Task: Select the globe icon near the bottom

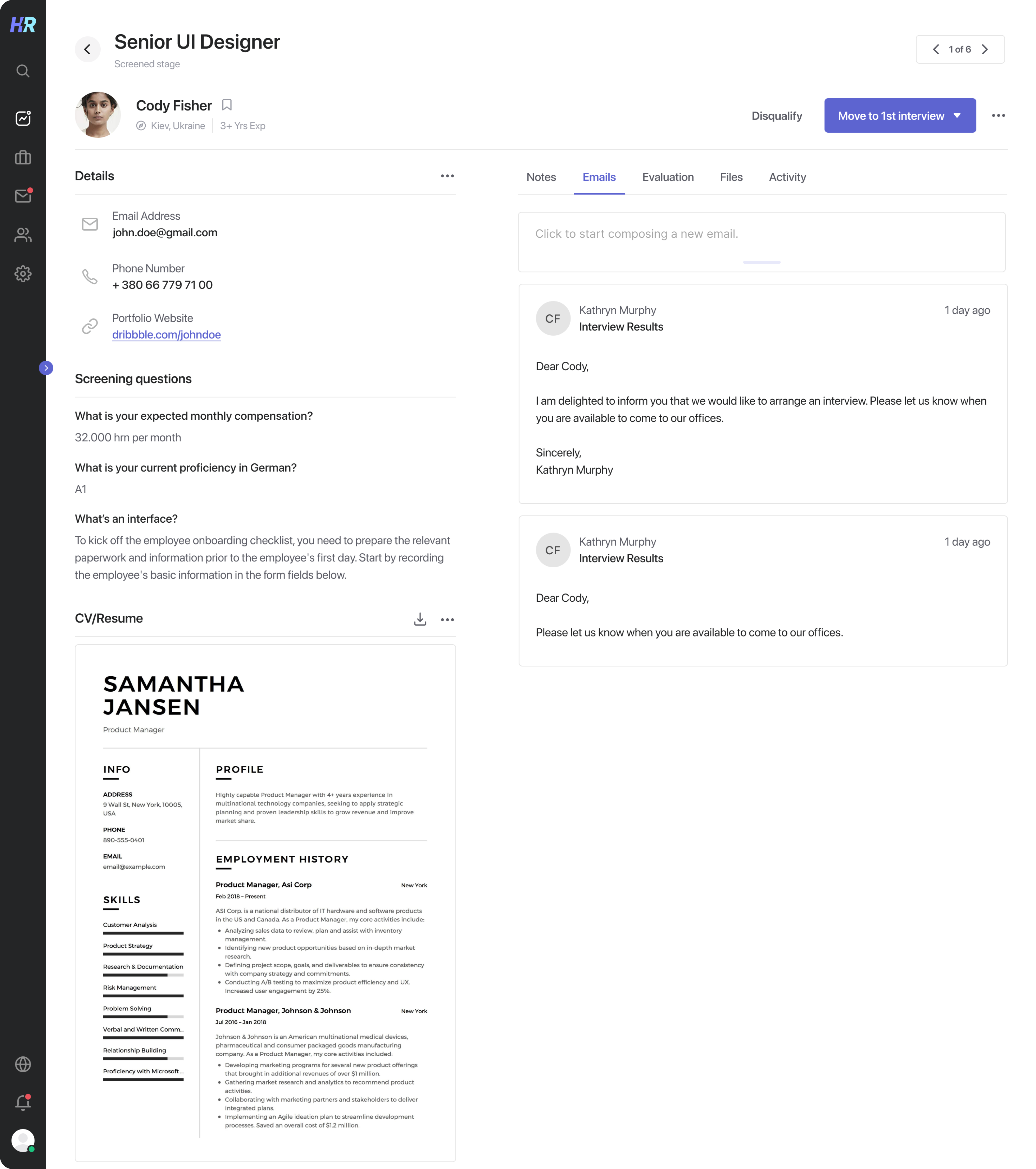Action: click(x=23, y=1064)
